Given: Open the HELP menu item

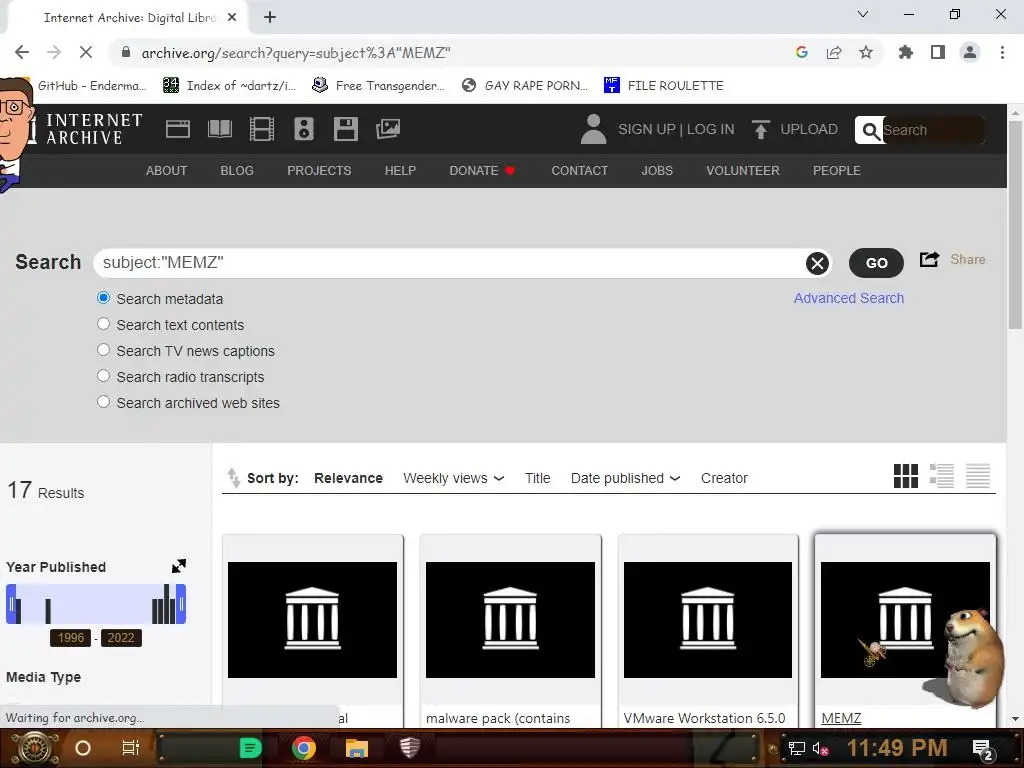Looking at the screenshot, I should coord(400,170).
